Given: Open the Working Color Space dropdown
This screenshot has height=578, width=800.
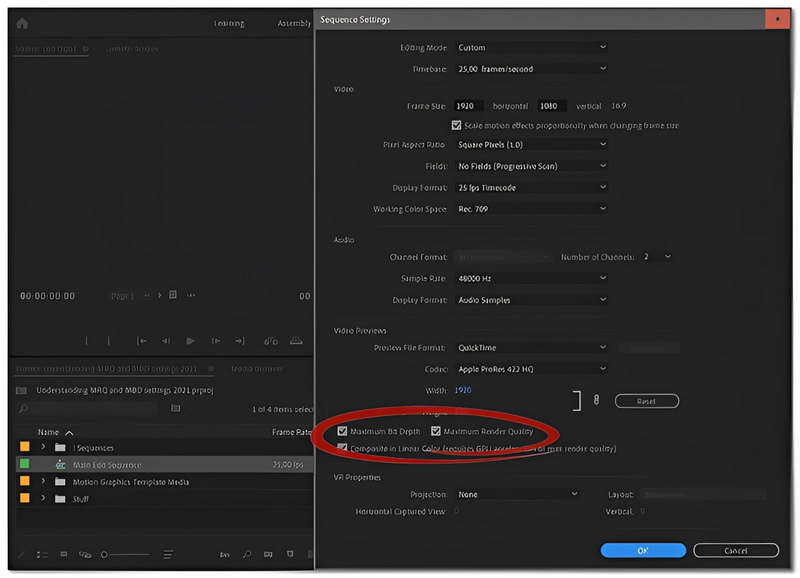Looking at the screenshot, I should [x=531, y=209].
